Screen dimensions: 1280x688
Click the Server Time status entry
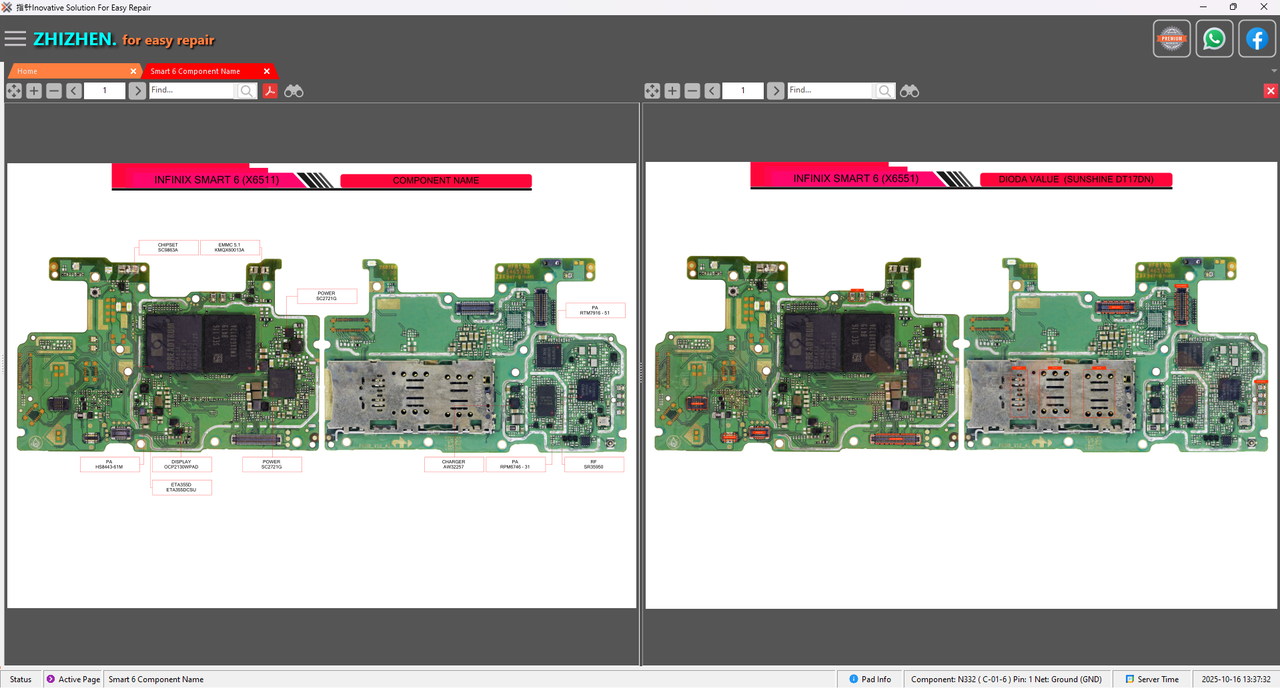[x=1152, y=679]
